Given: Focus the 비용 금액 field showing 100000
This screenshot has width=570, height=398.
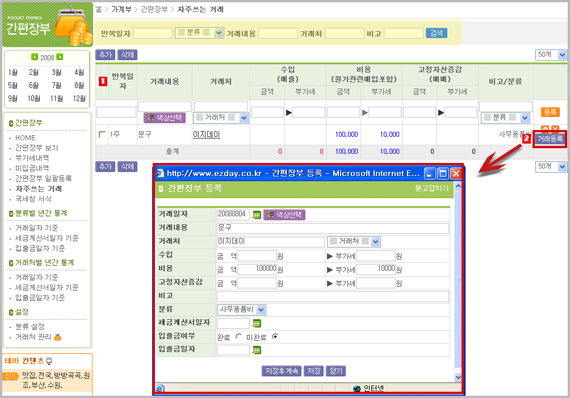Looking at the screenshot, I should point(257,269).
